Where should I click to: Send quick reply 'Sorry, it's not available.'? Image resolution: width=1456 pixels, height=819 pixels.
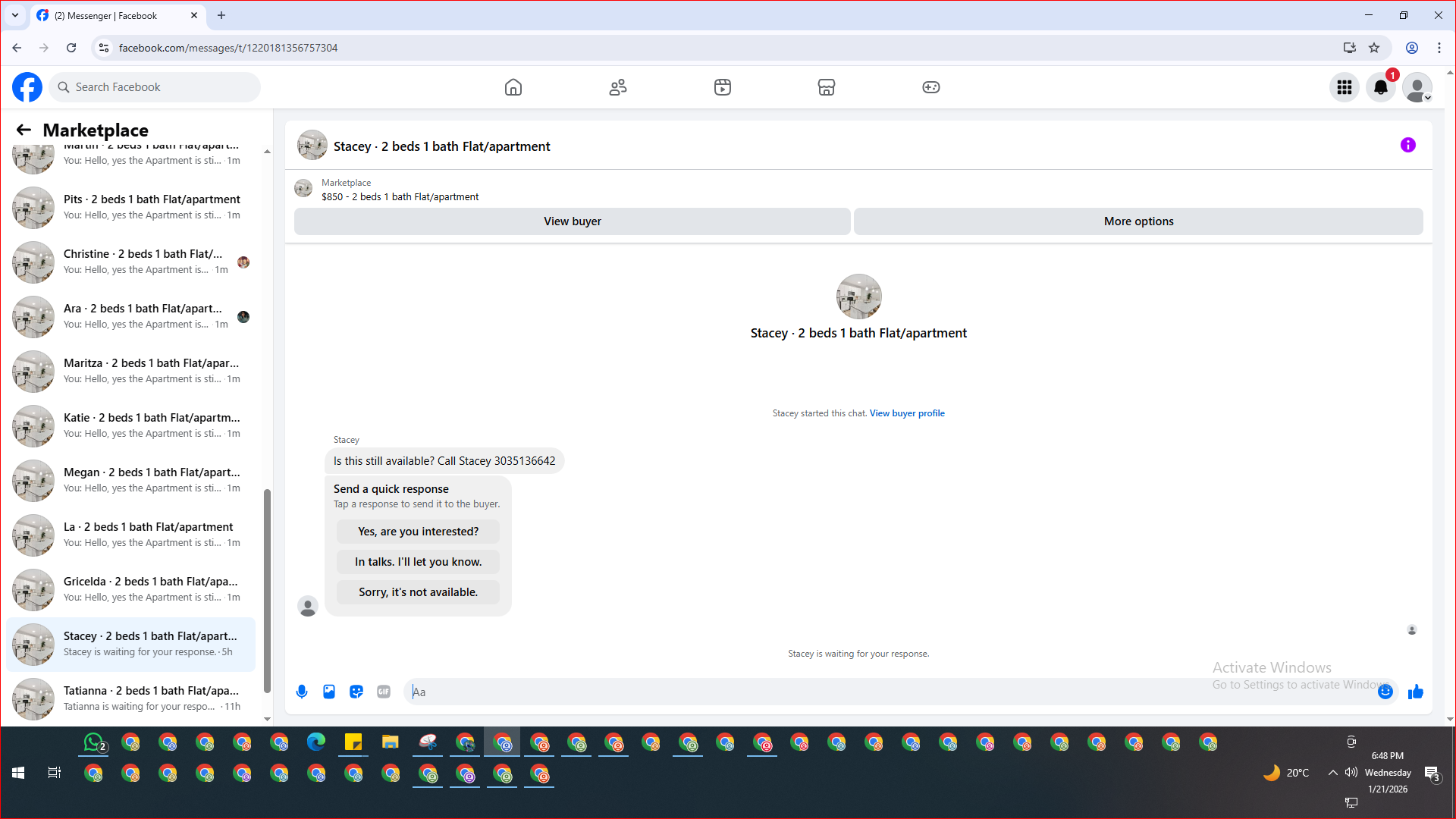418,592
